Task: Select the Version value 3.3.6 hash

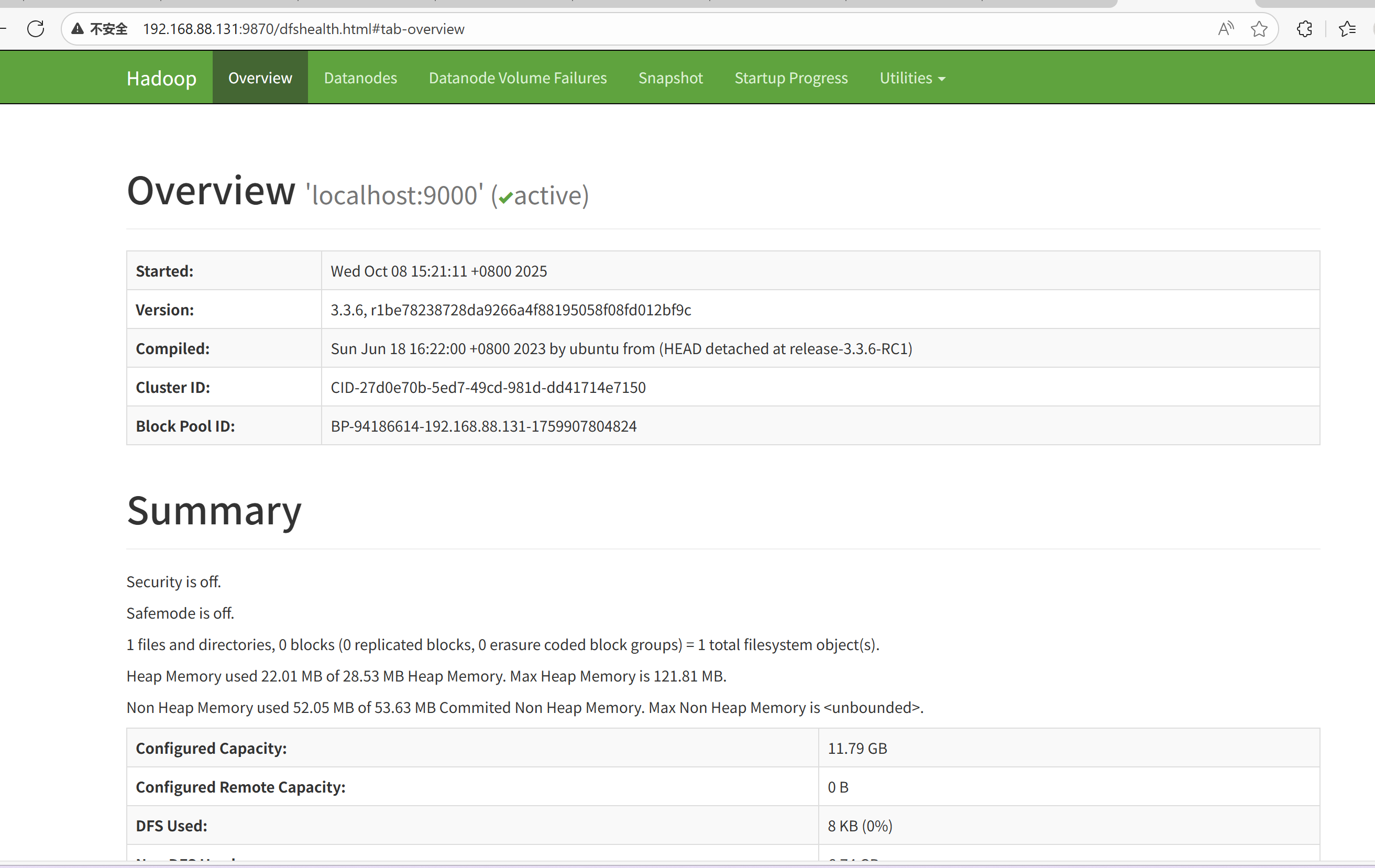Action: click(511, 310)
